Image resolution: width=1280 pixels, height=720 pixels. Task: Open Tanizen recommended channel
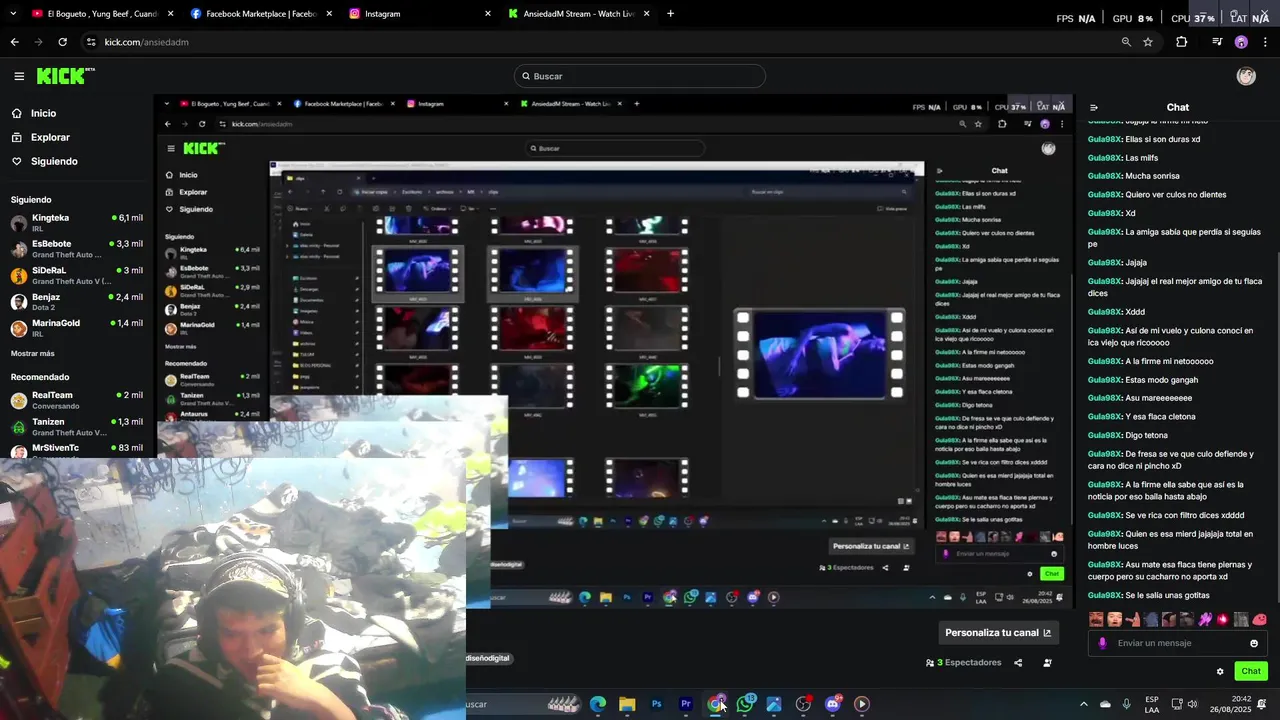[x=77, y=426]
